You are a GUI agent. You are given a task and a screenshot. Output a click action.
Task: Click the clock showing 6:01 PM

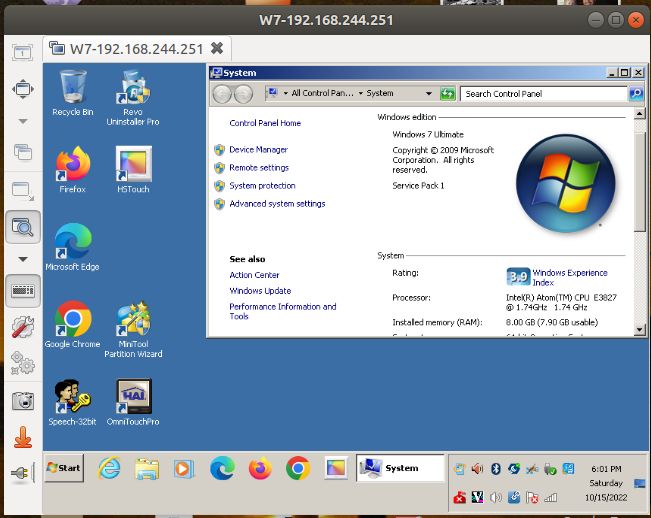606,469
